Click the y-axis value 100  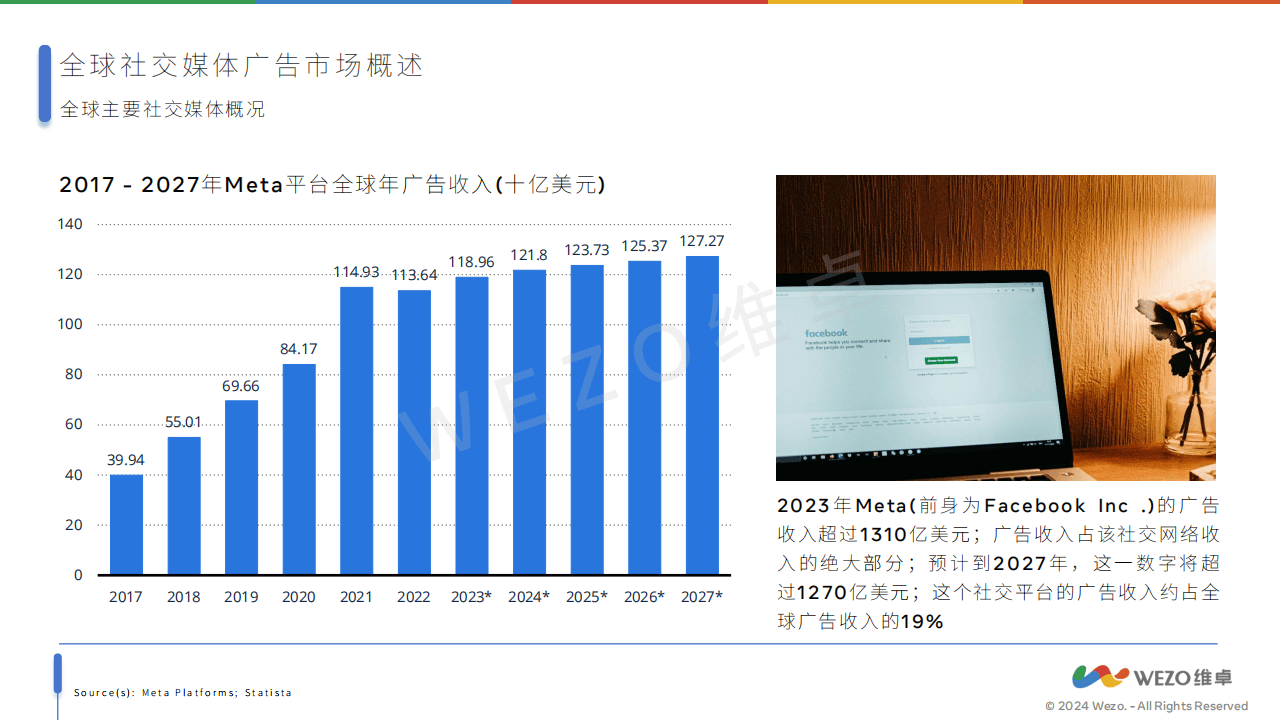pyautogui.click(x=71, y=324)
